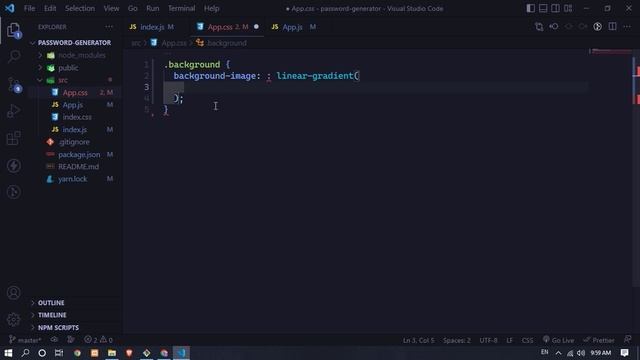
Task: Click the split editor right icon
Action: (612, 27)
